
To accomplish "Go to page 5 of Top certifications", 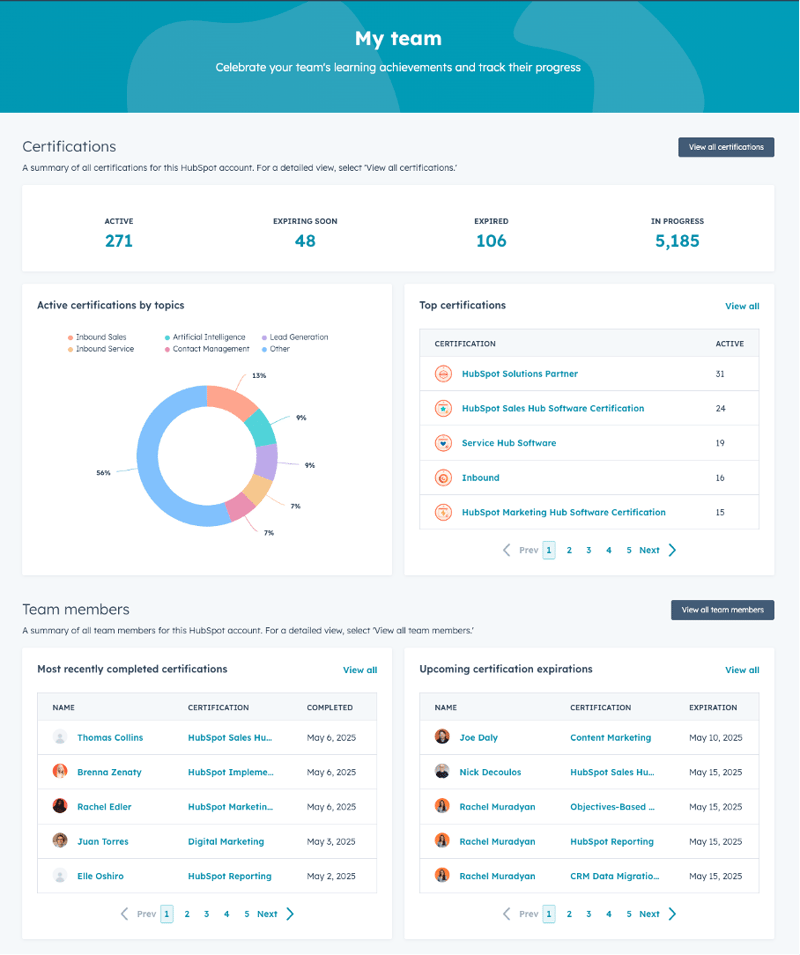I will (629, 551).
